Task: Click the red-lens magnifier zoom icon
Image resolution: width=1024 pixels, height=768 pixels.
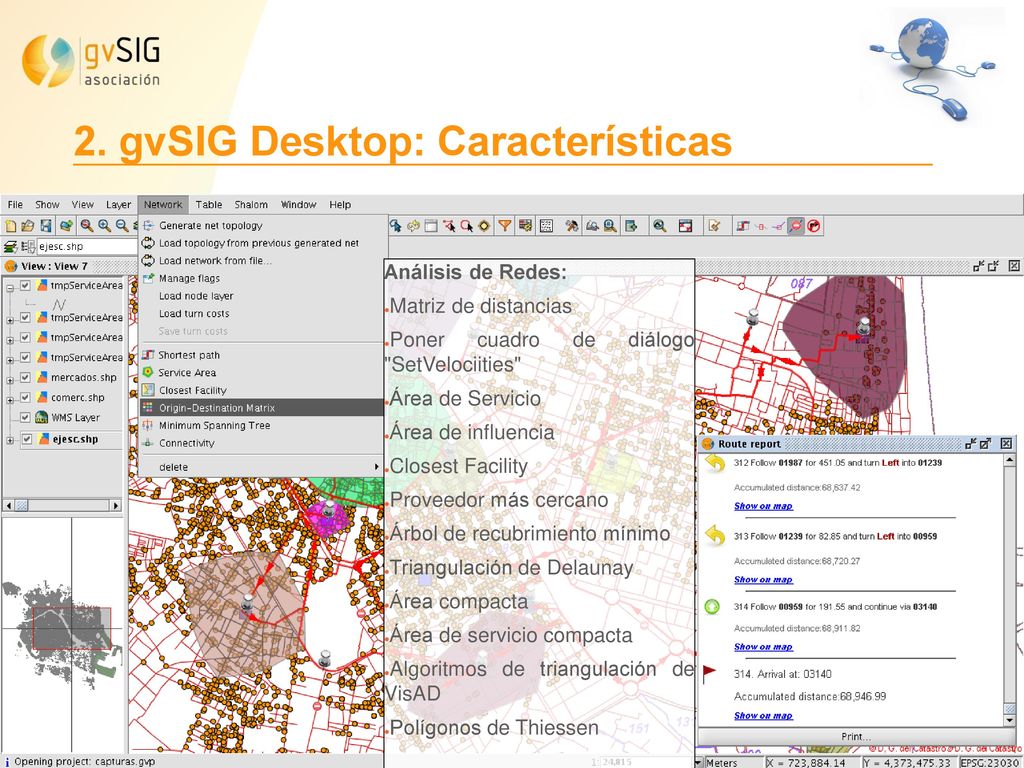Action: tap(87, 226)
